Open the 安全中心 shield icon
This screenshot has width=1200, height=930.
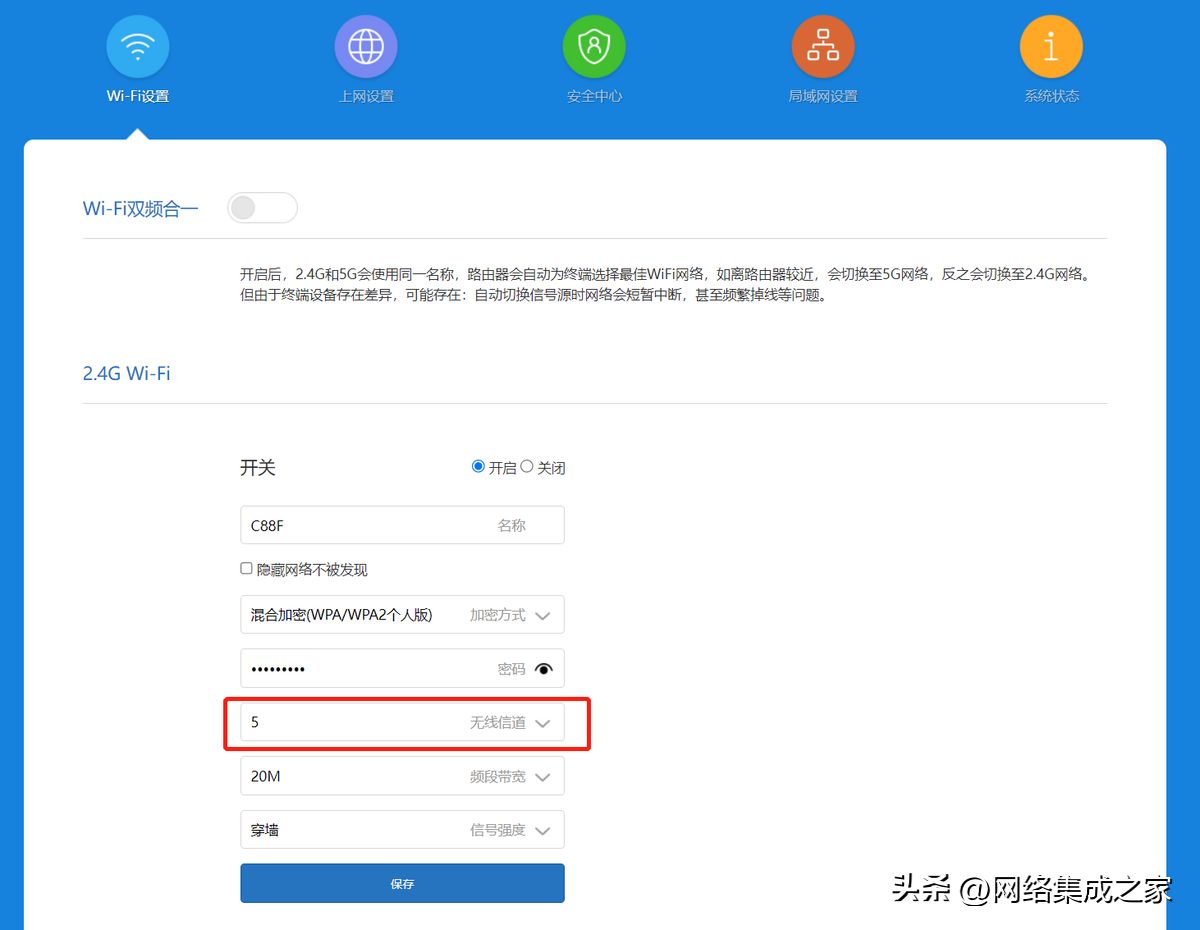click(x=594, y=46)
